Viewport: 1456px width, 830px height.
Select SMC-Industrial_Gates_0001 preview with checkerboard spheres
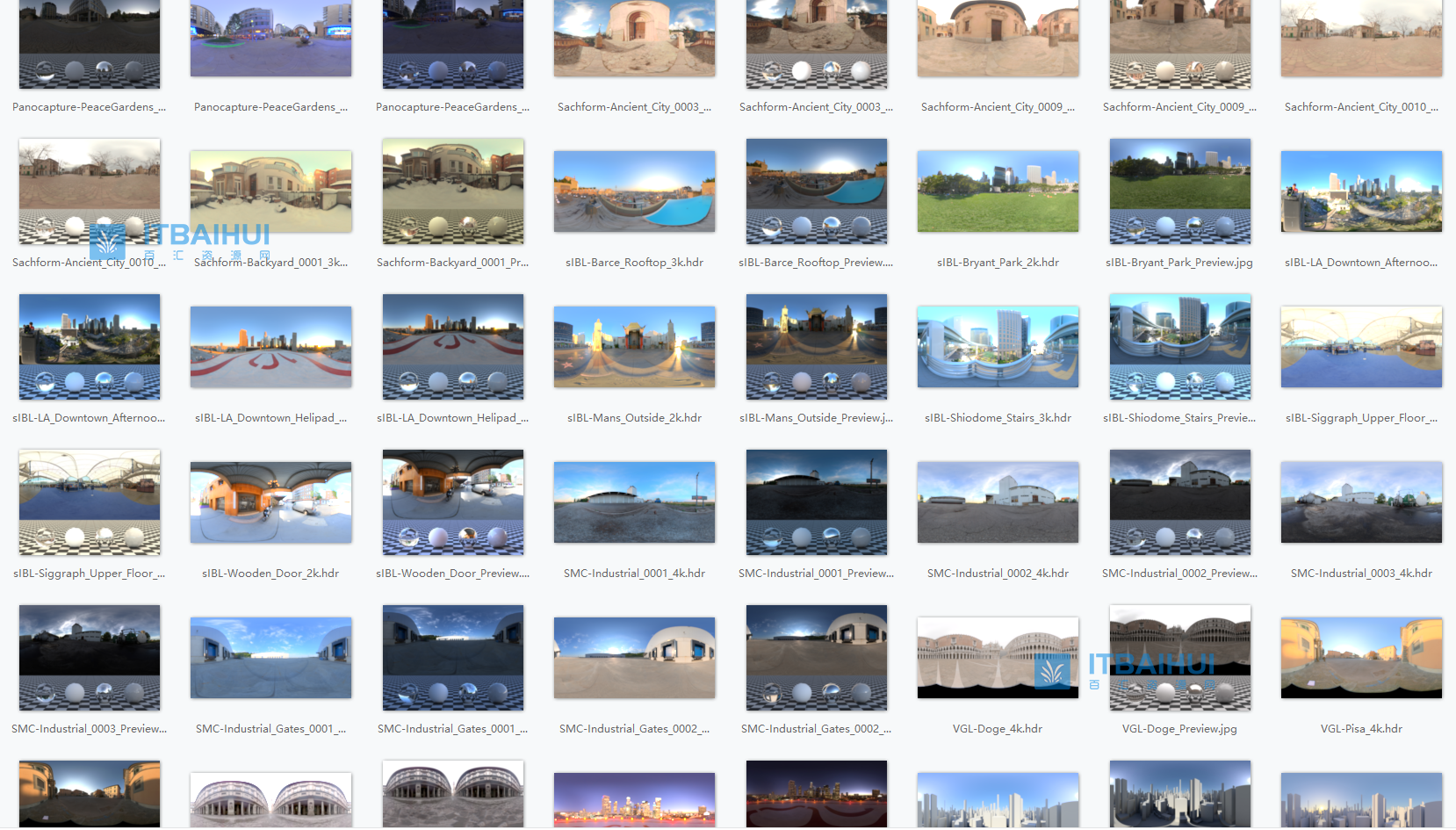pyautogui.click(x=453, y=658)
